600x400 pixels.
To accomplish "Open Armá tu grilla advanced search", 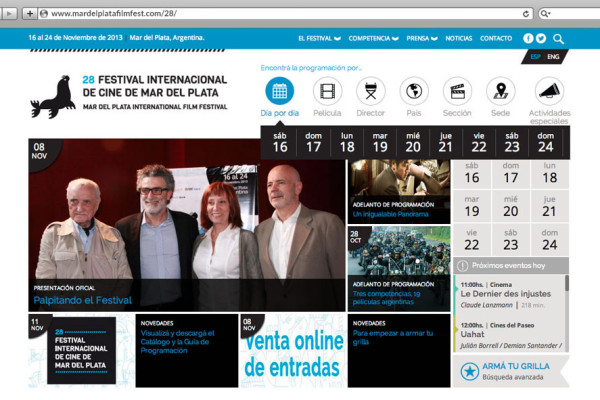I will (511, 371).
